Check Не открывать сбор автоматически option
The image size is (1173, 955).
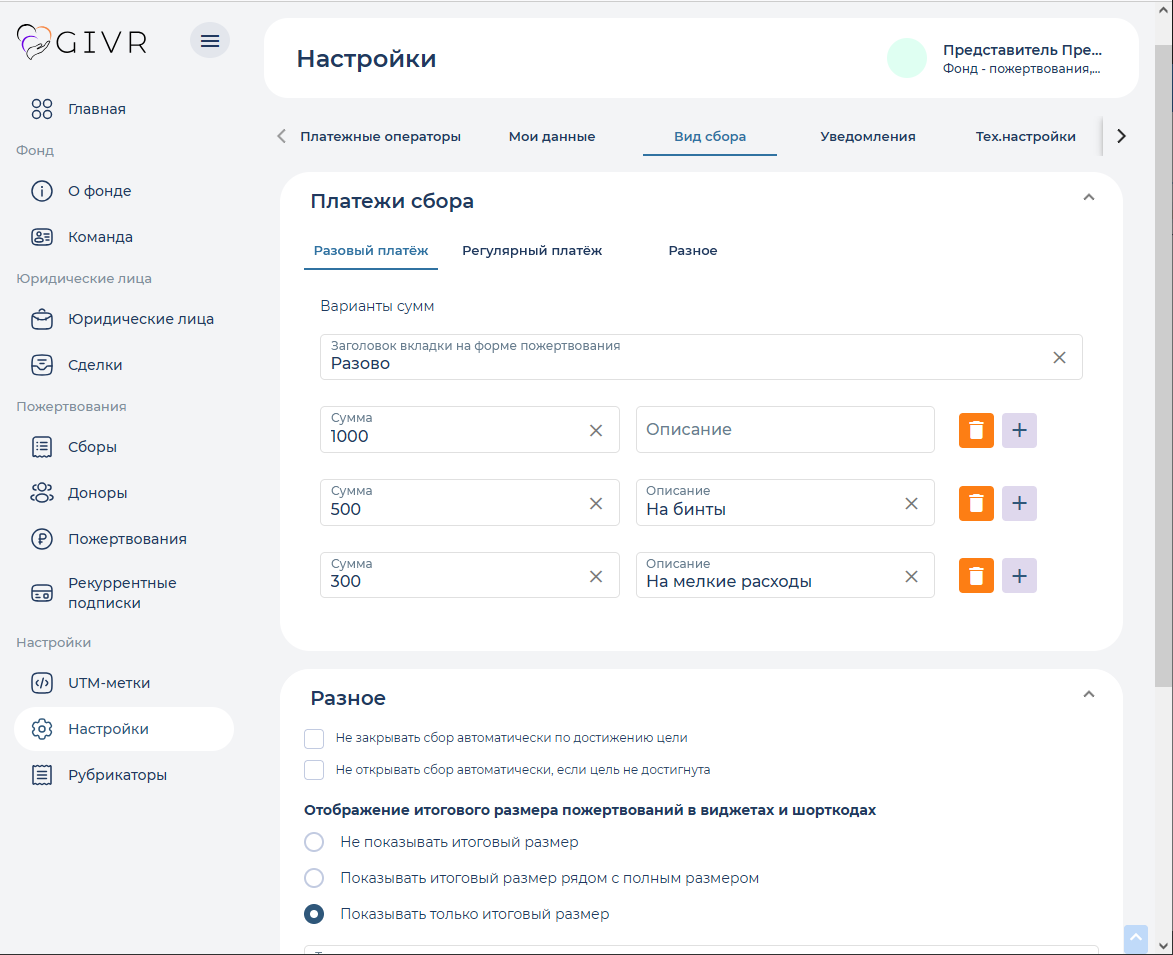click(314, 770)
